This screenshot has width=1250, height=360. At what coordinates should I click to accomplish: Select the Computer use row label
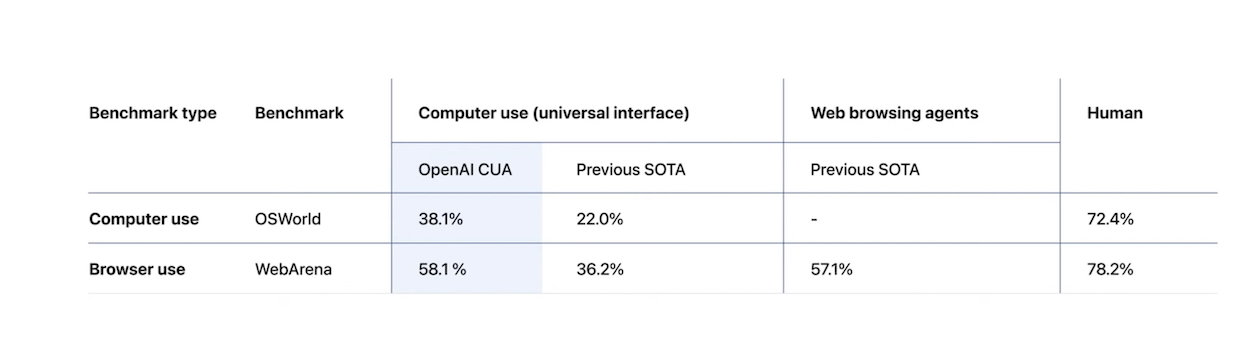point(144,219)
